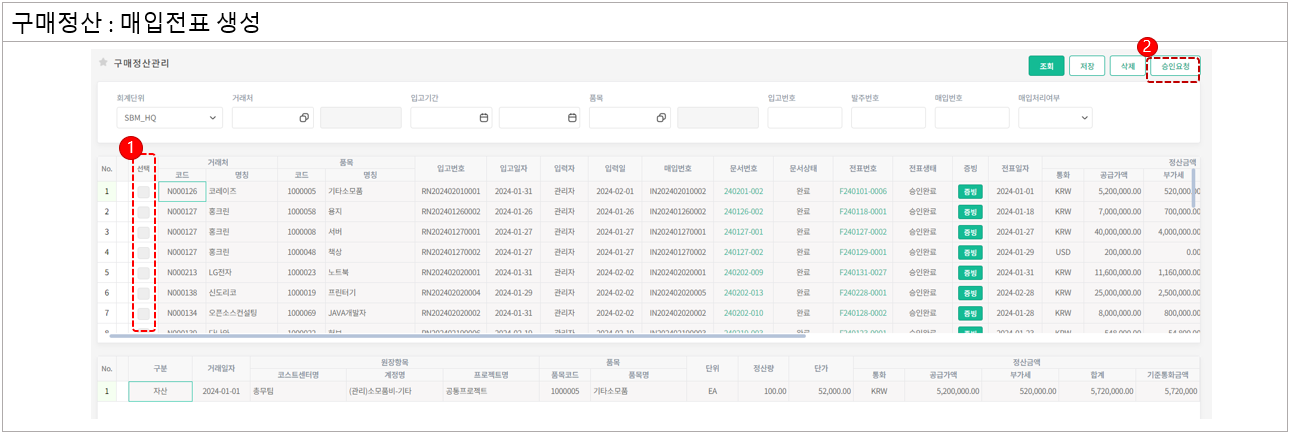Open the 입고기간 end date calendar icon
The width and height of the screenshot is (1291, 434).
coord(572,118)
